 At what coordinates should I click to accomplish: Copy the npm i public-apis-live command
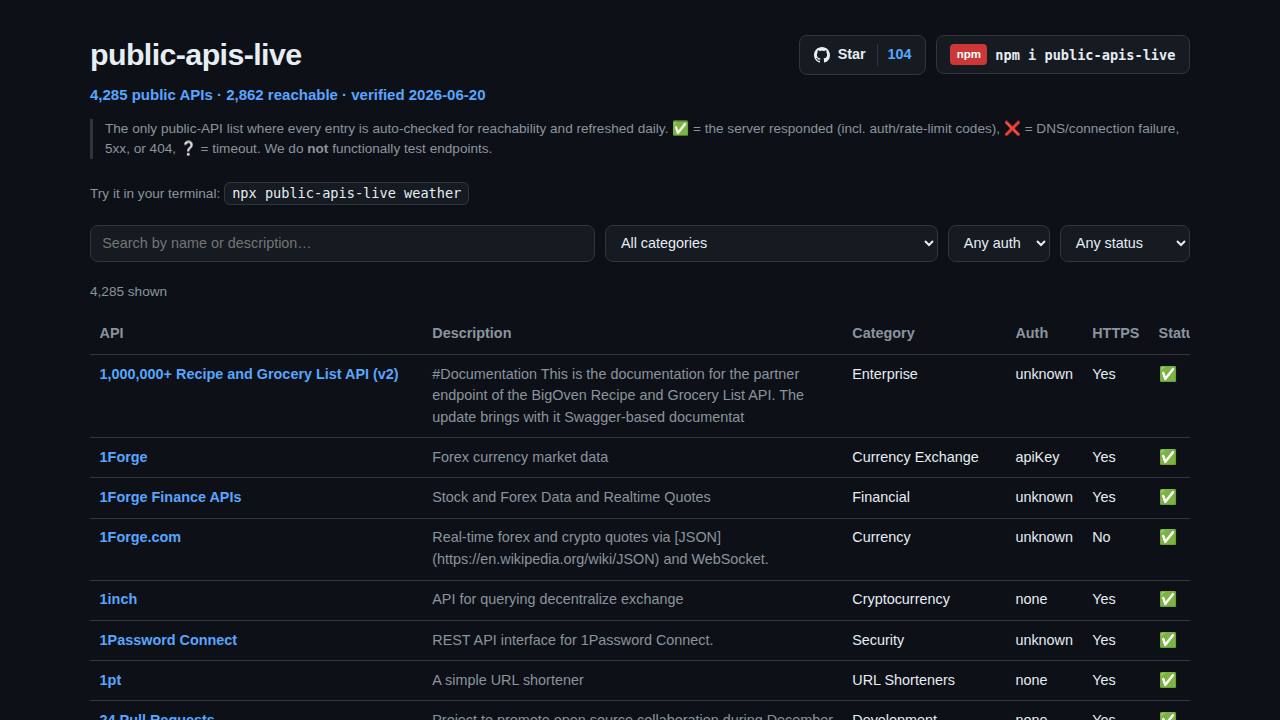(1063, 55)
